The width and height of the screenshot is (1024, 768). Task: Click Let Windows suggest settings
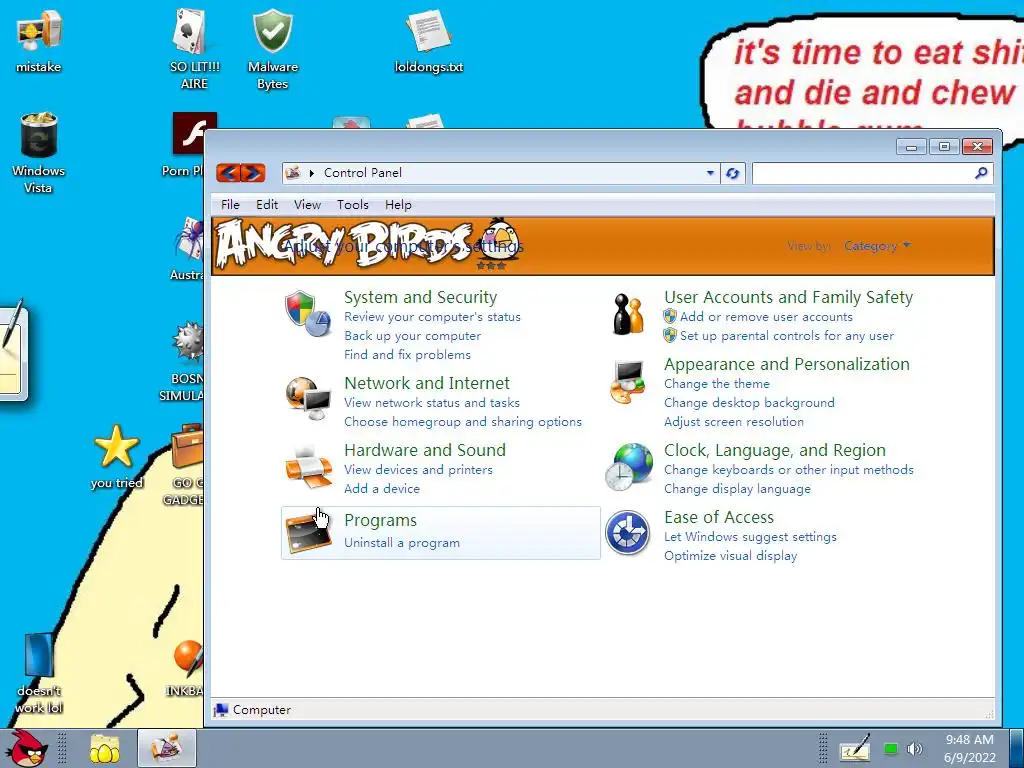pyautogui.click(x=750, y=537)
